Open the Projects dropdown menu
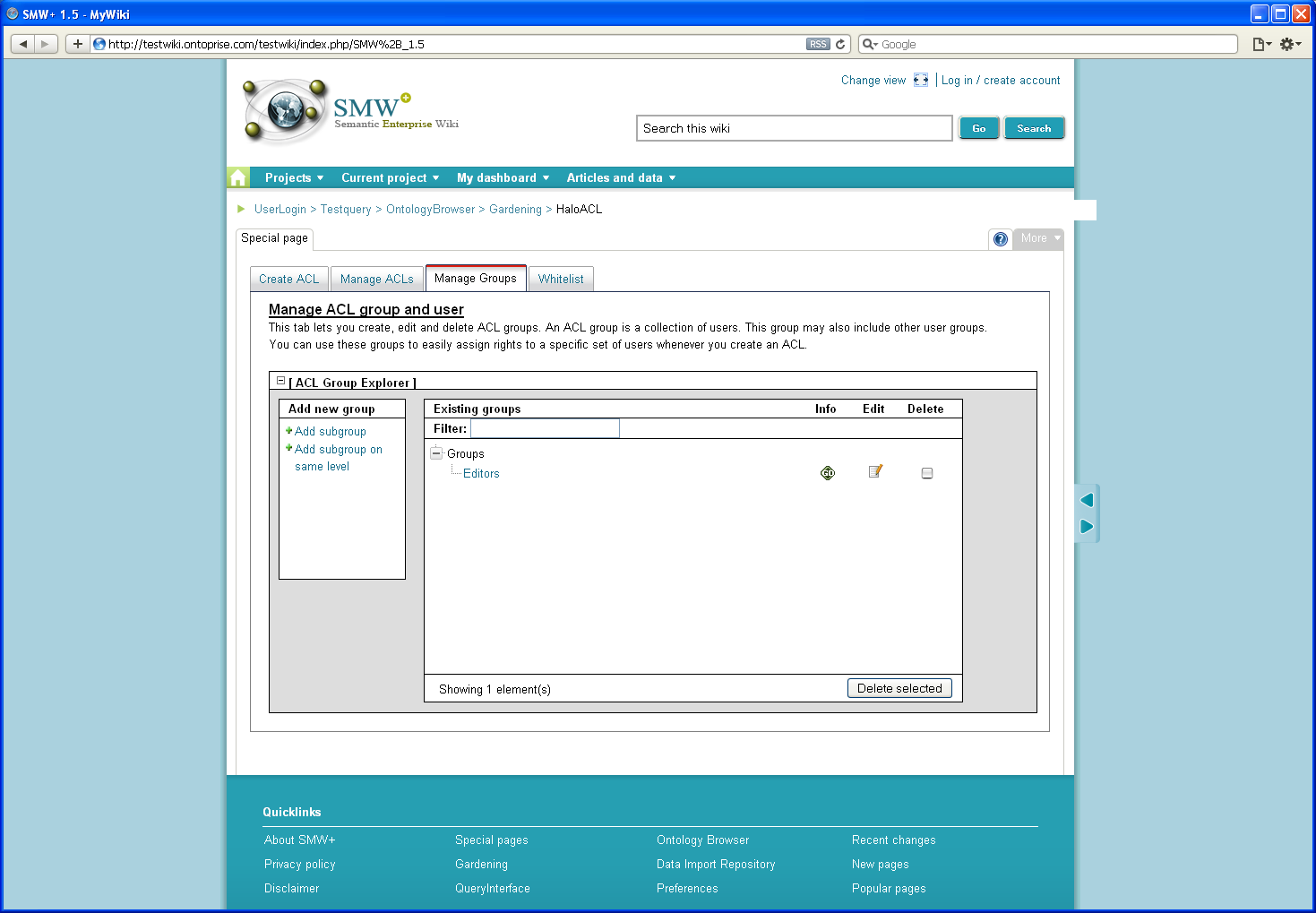This screenshot has height=913, width=1316. [x=294, y=177]
